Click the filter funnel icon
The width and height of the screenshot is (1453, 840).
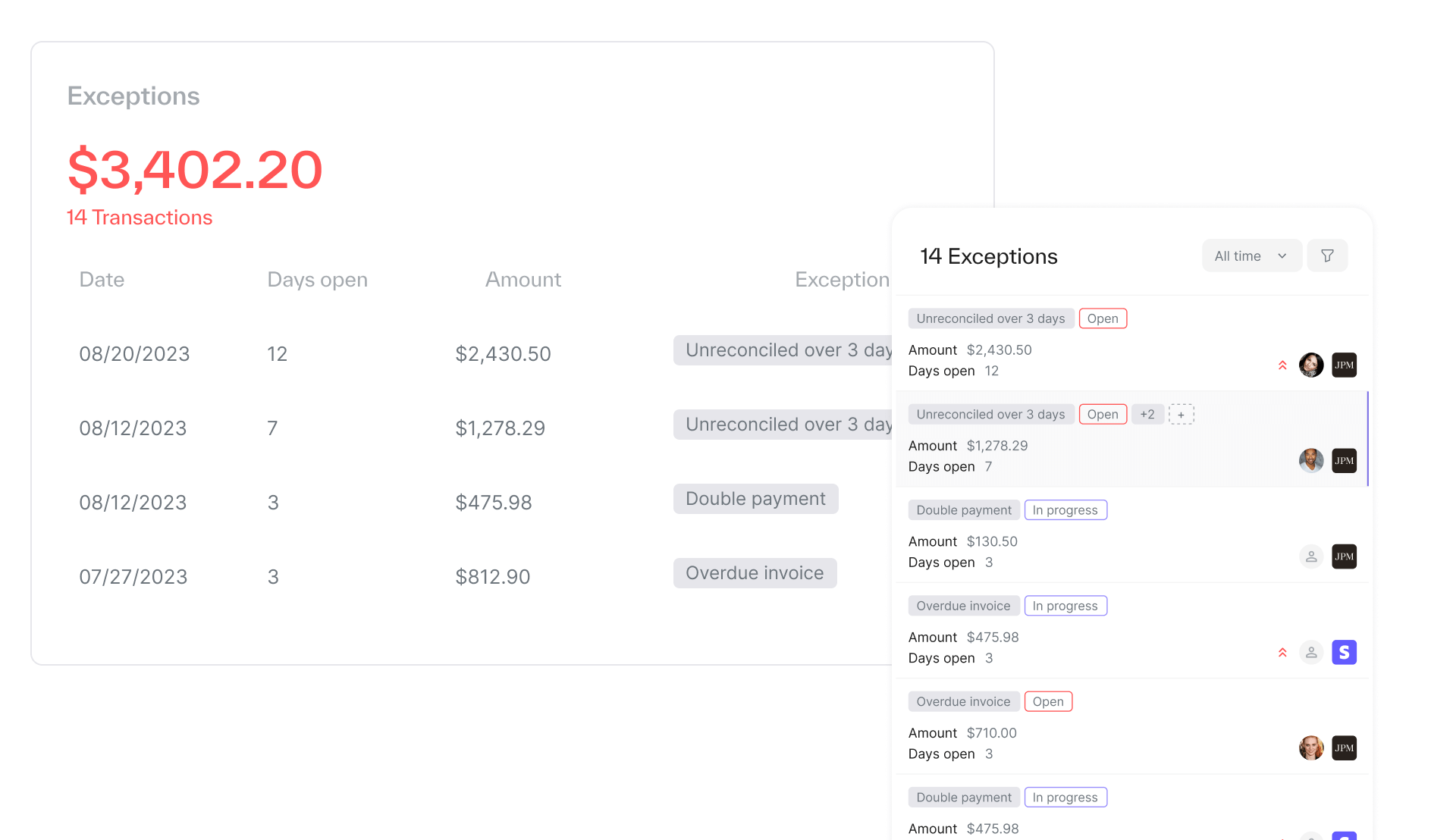[x=1327, y=256]
